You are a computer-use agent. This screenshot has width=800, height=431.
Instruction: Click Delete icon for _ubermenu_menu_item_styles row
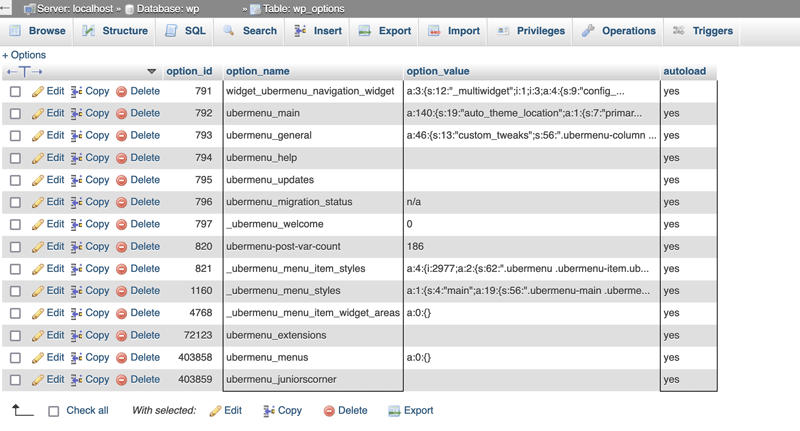click(x=121, y=269)
